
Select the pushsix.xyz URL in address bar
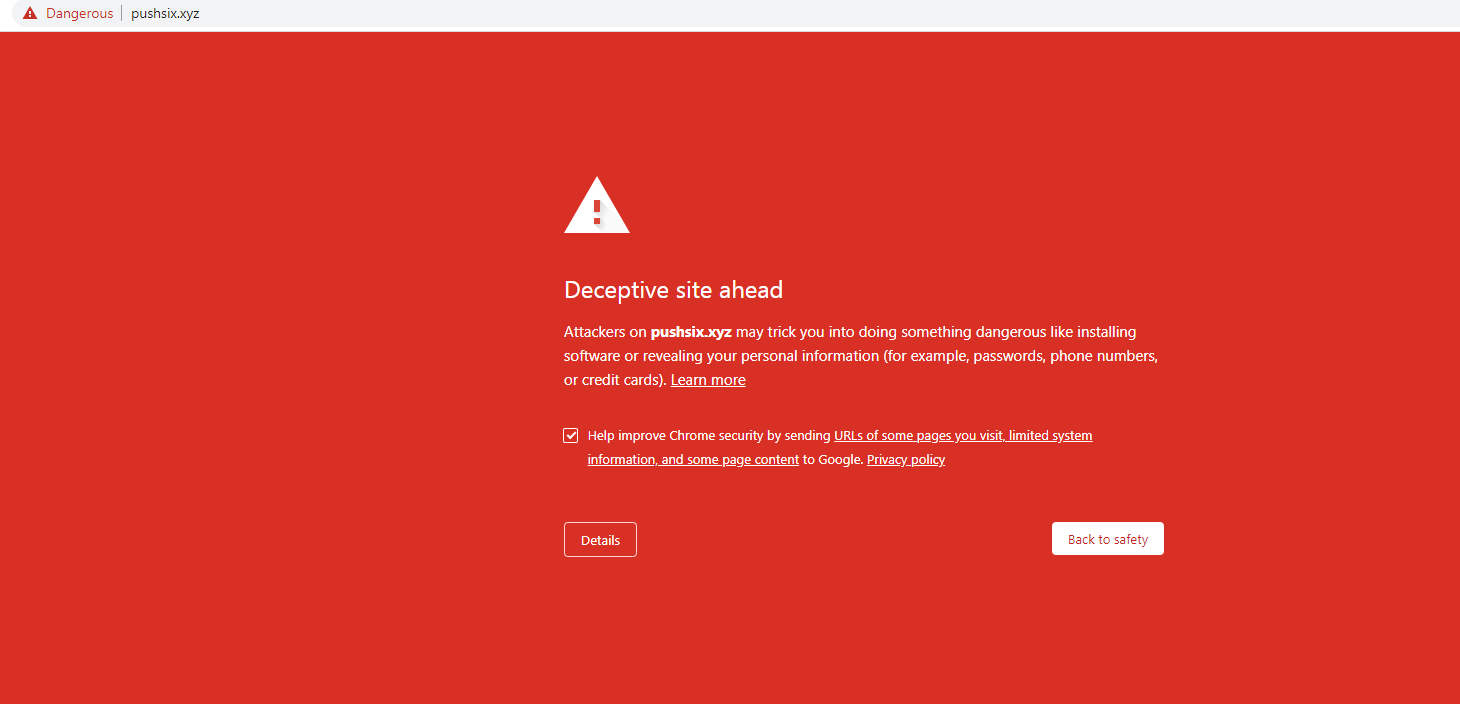coord(165,14)
